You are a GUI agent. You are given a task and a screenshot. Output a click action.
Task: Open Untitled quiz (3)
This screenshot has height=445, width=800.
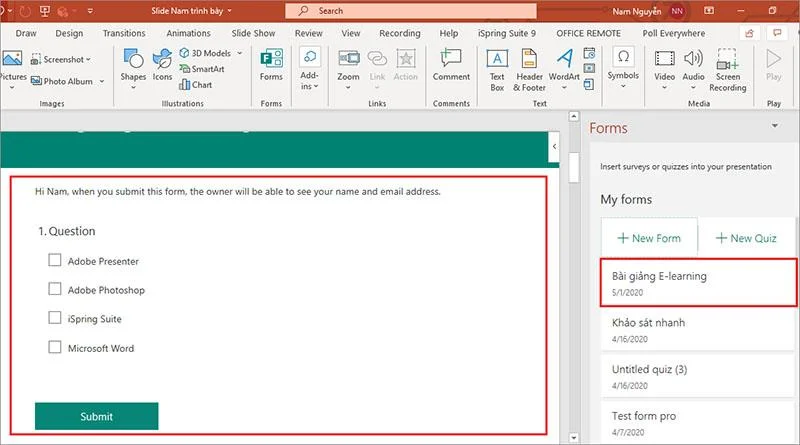pyautogui.click(x=698, y=376)
